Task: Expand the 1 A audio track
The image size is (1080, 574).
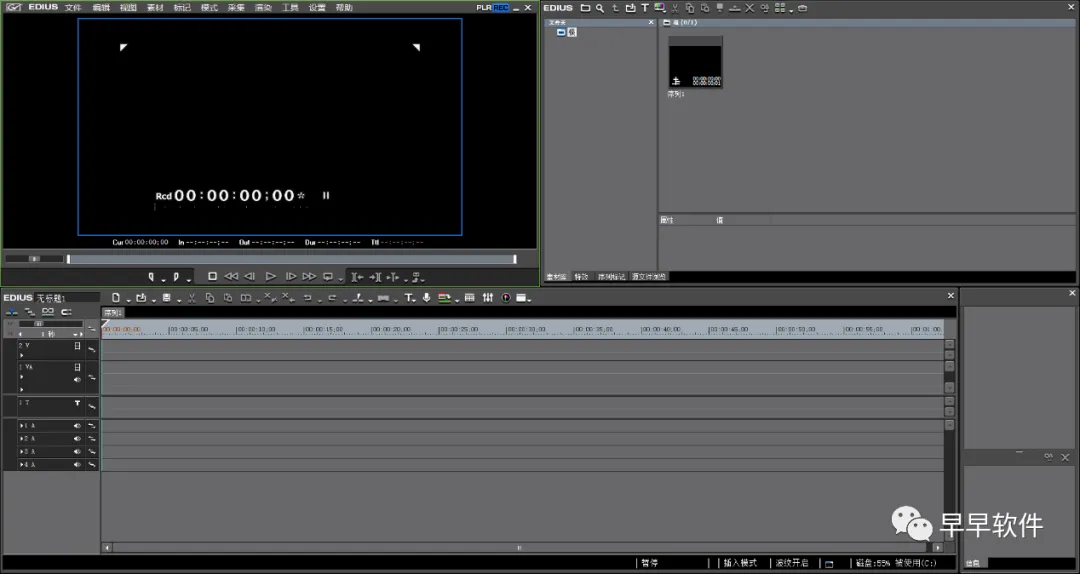Action: (x=21, y=426)
